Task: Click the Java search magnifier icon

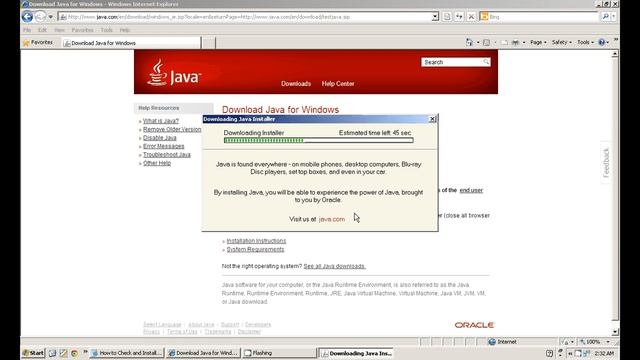Action: click(x=486, y=62)
